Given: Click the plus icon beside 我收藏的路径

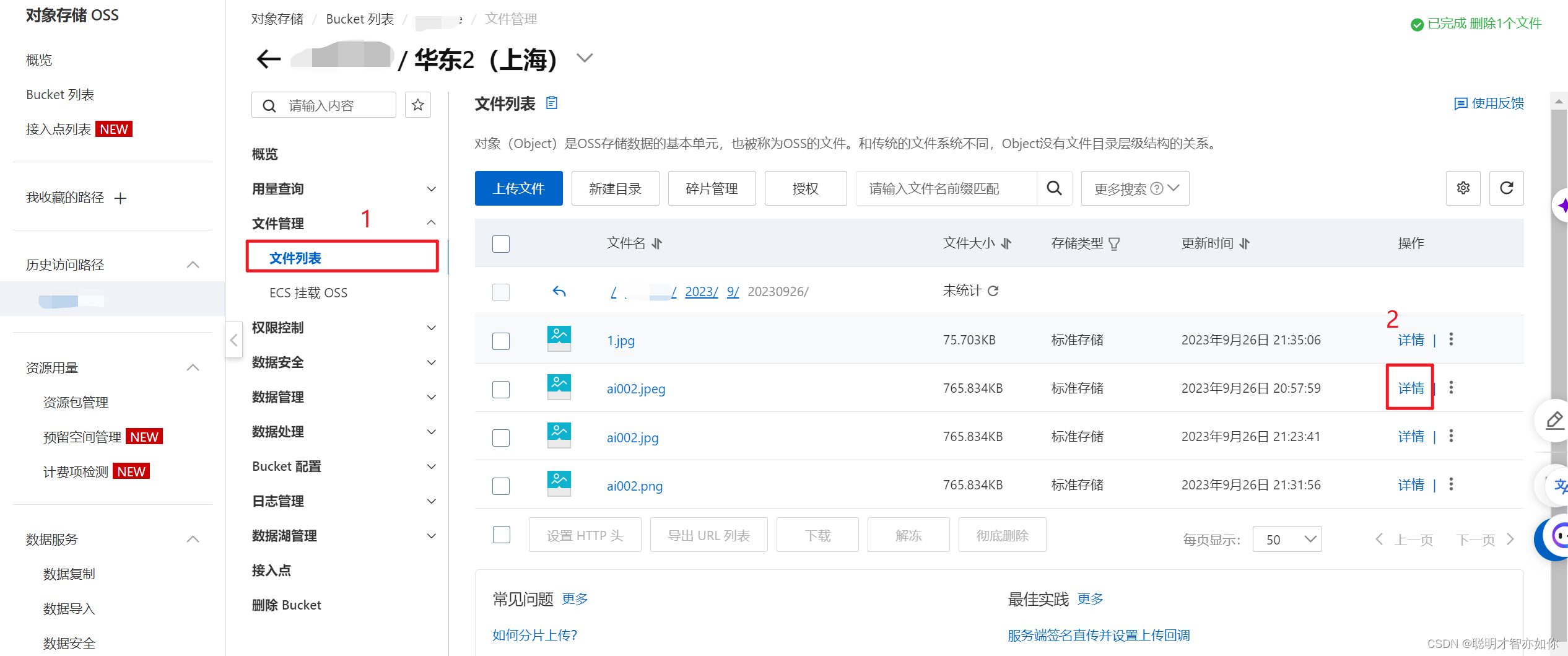Looking at the screenshot, I should coord(121,198).
